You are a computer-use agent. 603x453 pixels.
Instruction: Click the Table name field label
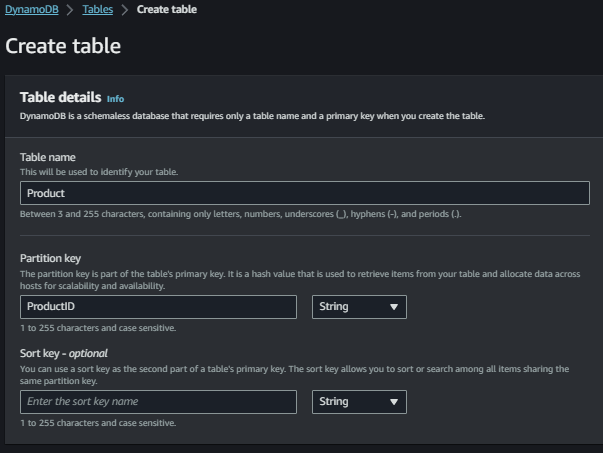[x=48, y=157]
